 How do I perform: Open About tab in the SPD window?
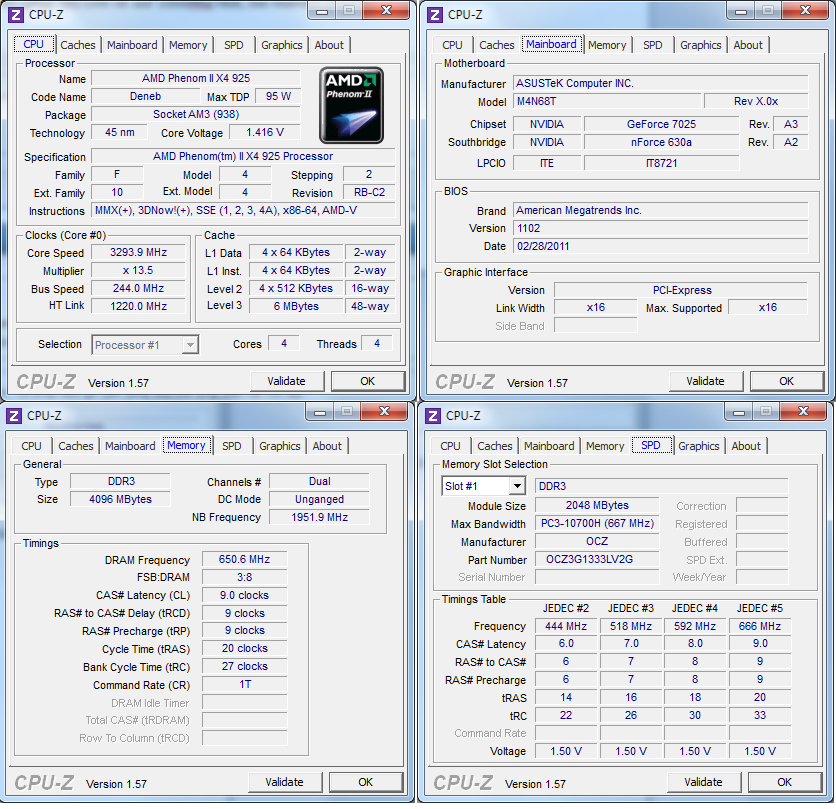coord(746,446)
